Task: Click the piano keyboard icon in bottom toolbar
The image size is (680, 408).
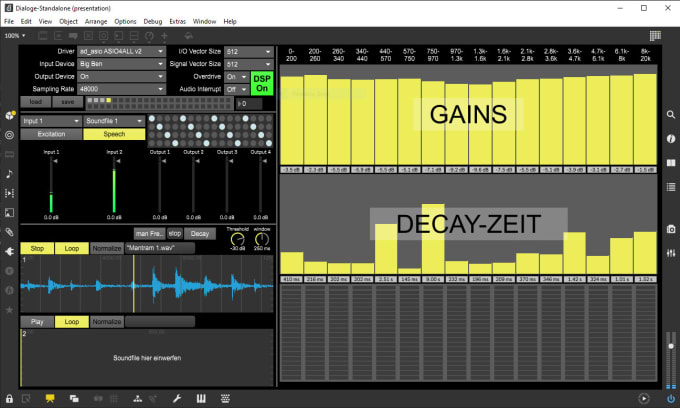Action: pos(201,398)
